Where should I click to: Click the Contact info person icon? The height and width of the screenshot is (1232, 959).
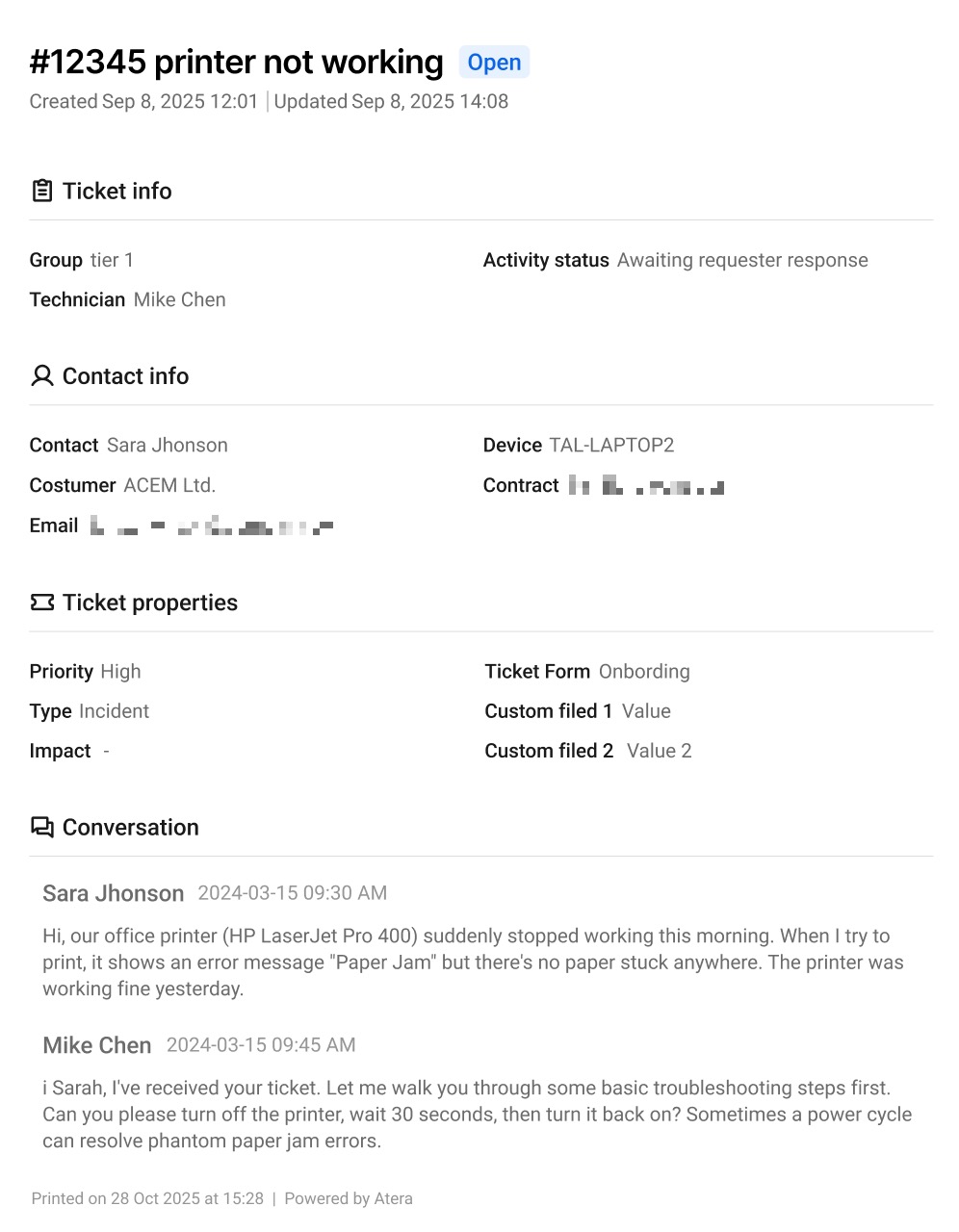click(42, 375)
